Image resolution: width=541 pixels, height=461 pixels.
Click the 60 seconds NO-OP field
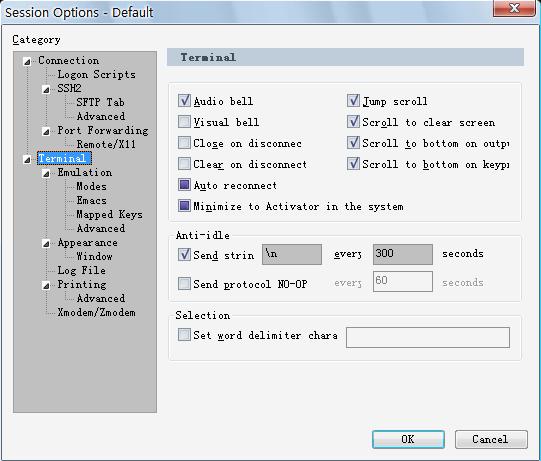403,281
